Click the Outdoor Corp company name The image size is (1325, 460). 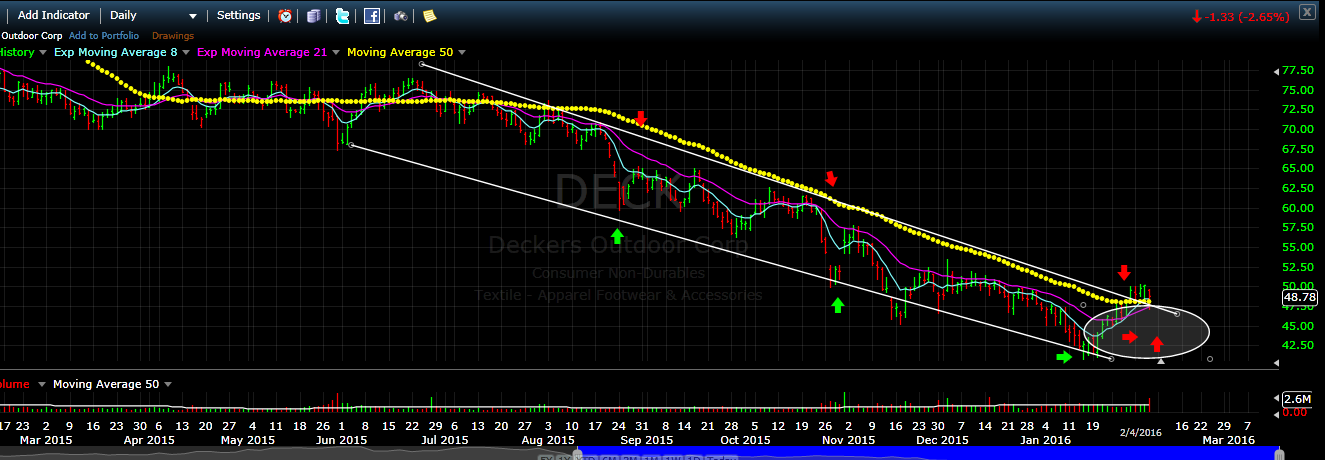[31, 35]
